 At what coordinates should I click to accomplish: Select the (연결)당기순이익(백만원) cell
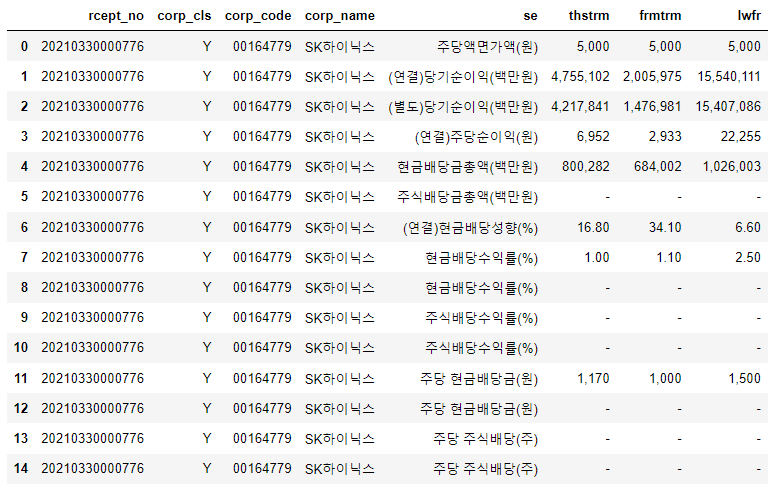tap(463, 76)
